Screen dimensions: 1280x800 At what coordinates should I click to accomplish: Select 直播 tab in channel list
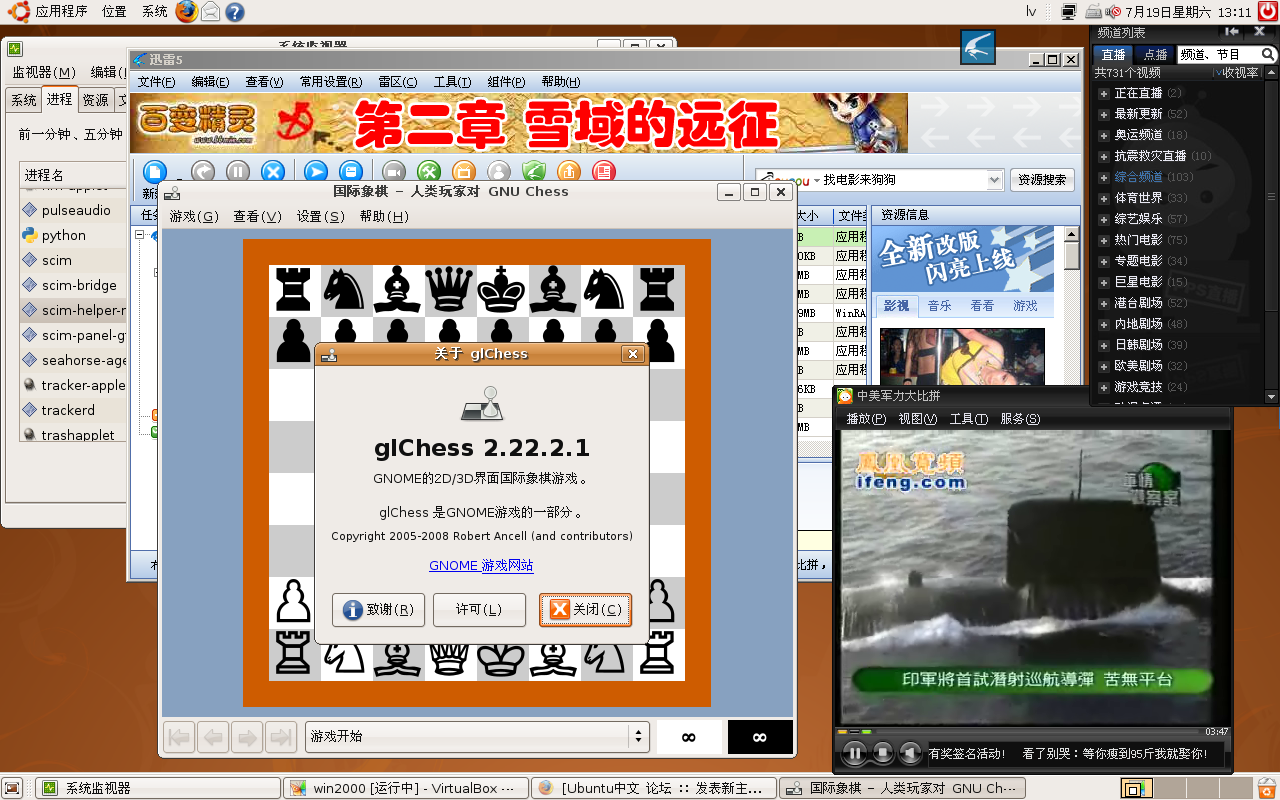1113,55
